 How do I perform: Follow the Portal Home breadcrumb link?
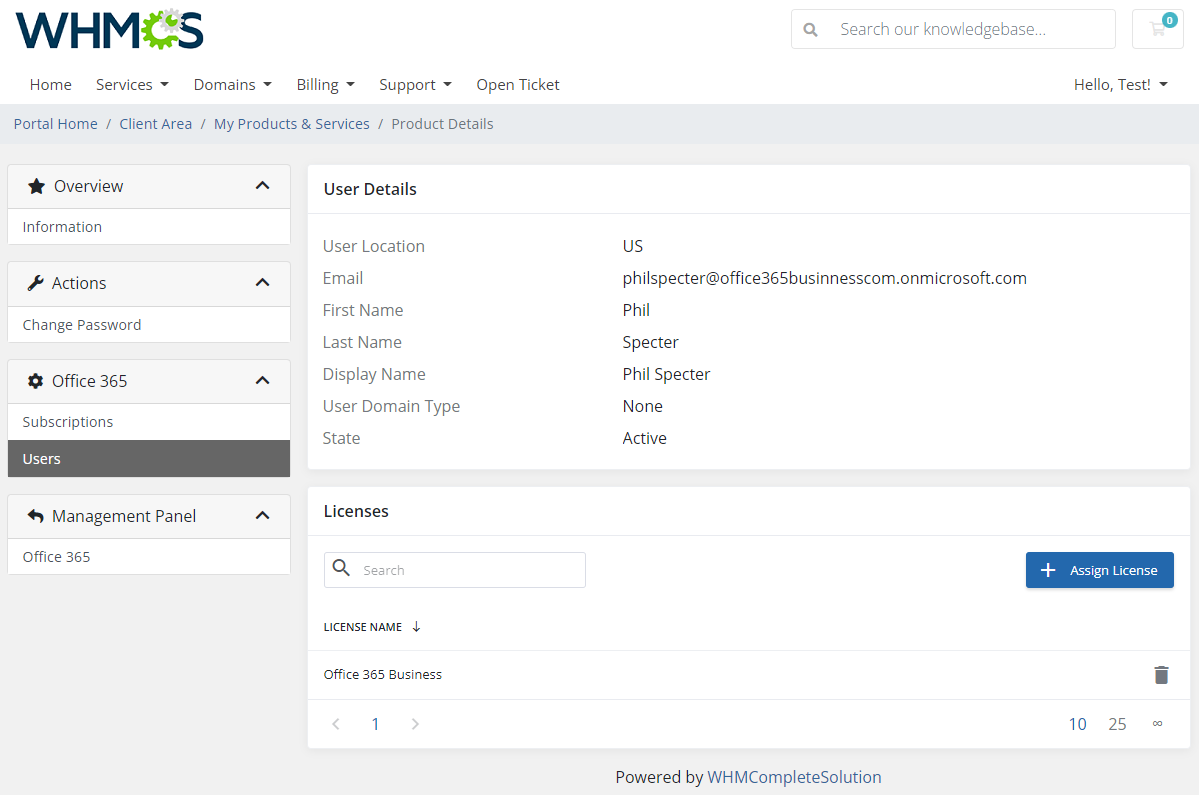56,124
